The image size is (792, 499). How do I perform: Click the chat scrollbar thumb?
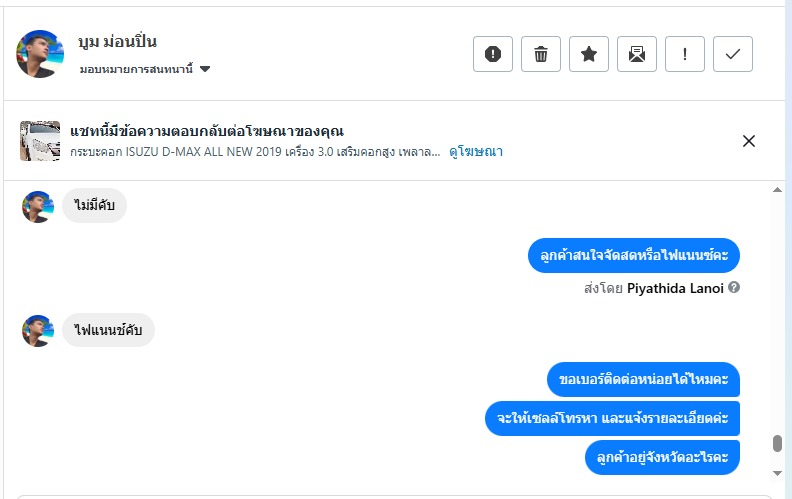pos(777,444)
